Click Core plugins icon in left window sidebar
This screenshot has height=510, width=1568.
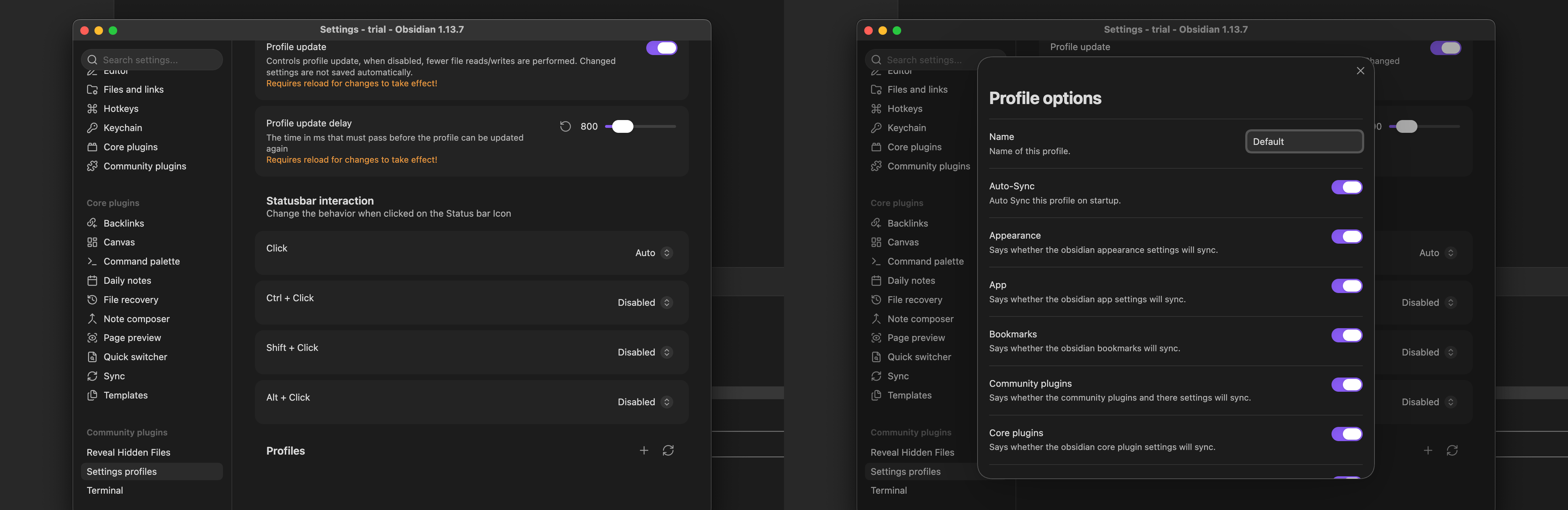(x=92, y=147)
